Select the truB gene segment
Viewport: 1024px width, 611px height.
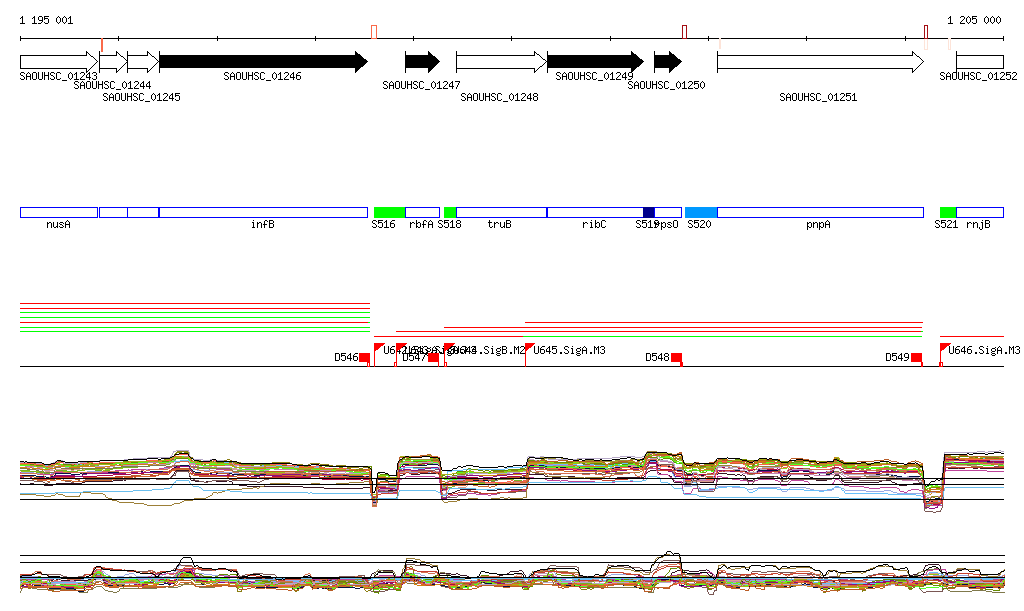point(500,213)
